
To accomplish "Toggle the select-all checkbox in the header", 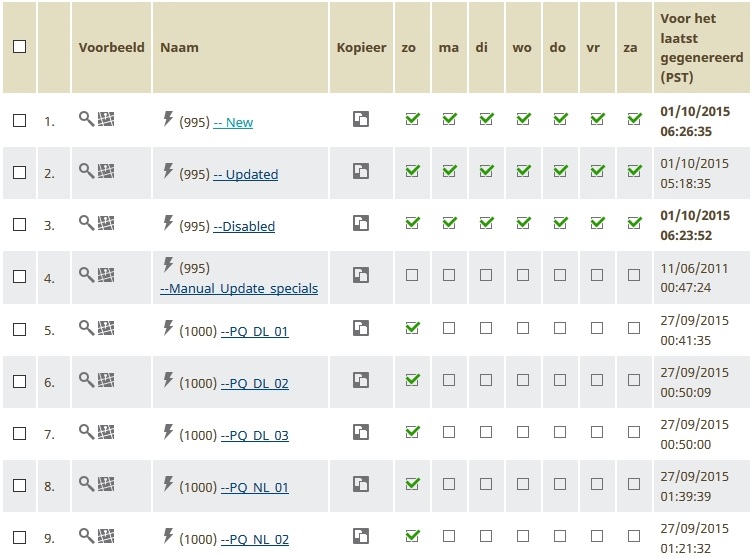I will click(20, 47).
